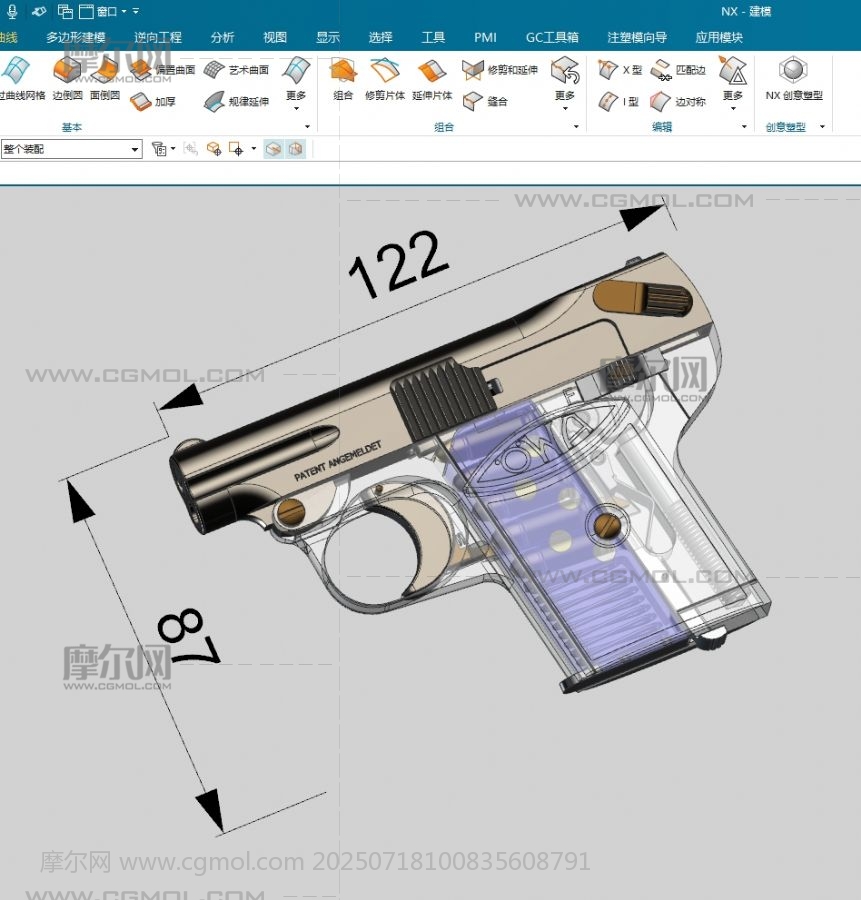This screenshot has height=900, width=861.
Task: Expand the 组合 group options arrow
Action: (x=576, y=127)
